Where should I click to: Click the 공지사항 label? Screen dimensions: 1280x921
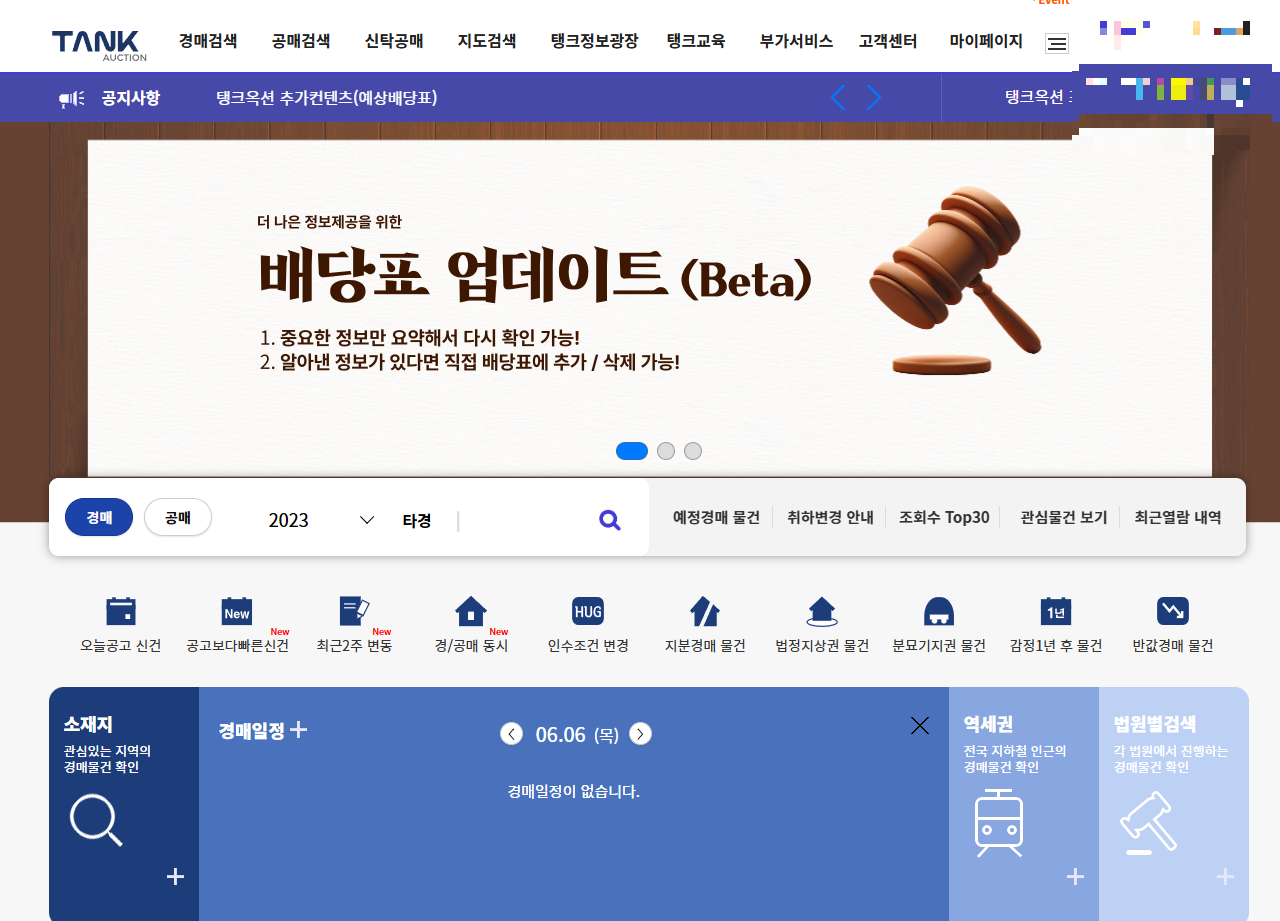pyautogui.click(x=131, y=98)
